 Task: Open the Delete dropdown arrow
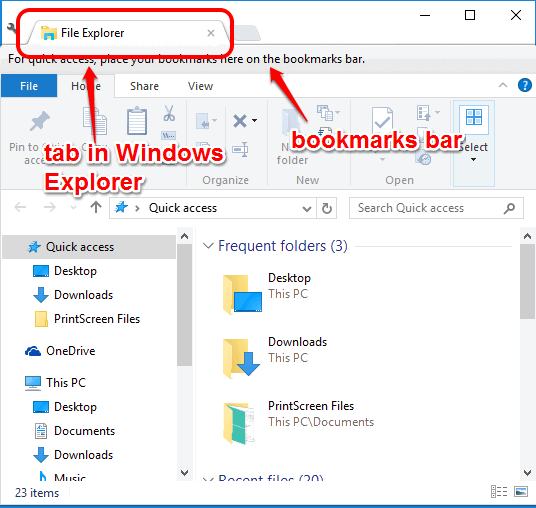255,120
